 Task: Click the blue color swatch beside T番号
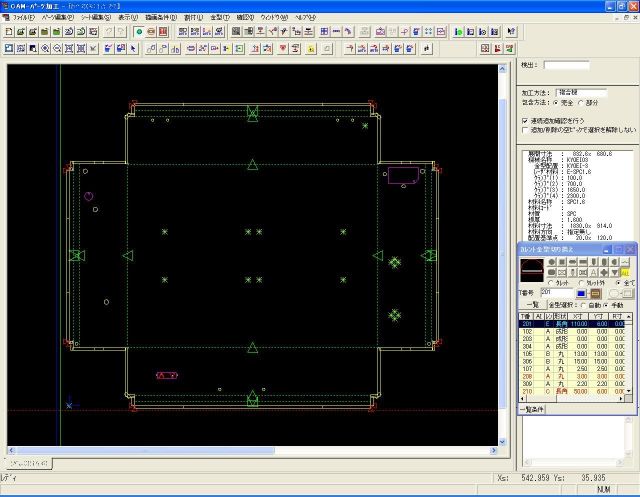[x=581, y=293]
